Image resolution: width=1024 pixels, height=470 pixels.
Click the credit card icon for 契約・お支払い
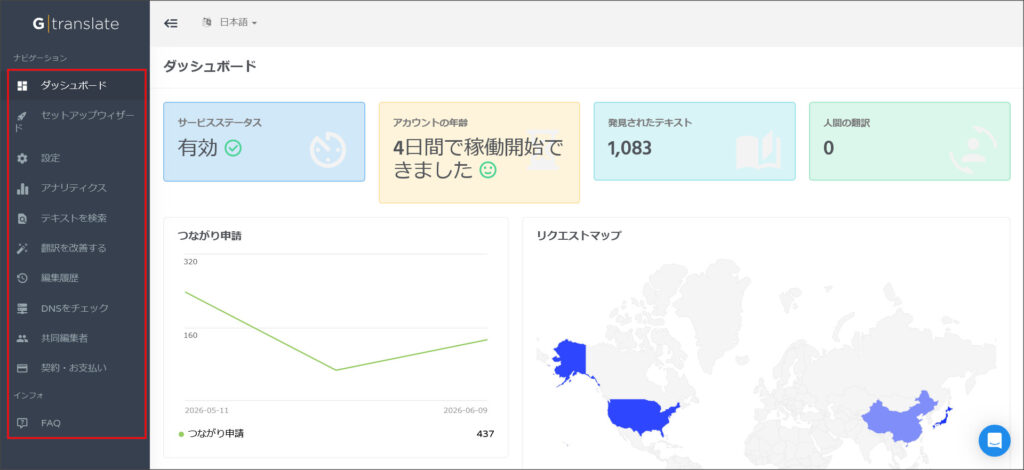click(22, 368)
